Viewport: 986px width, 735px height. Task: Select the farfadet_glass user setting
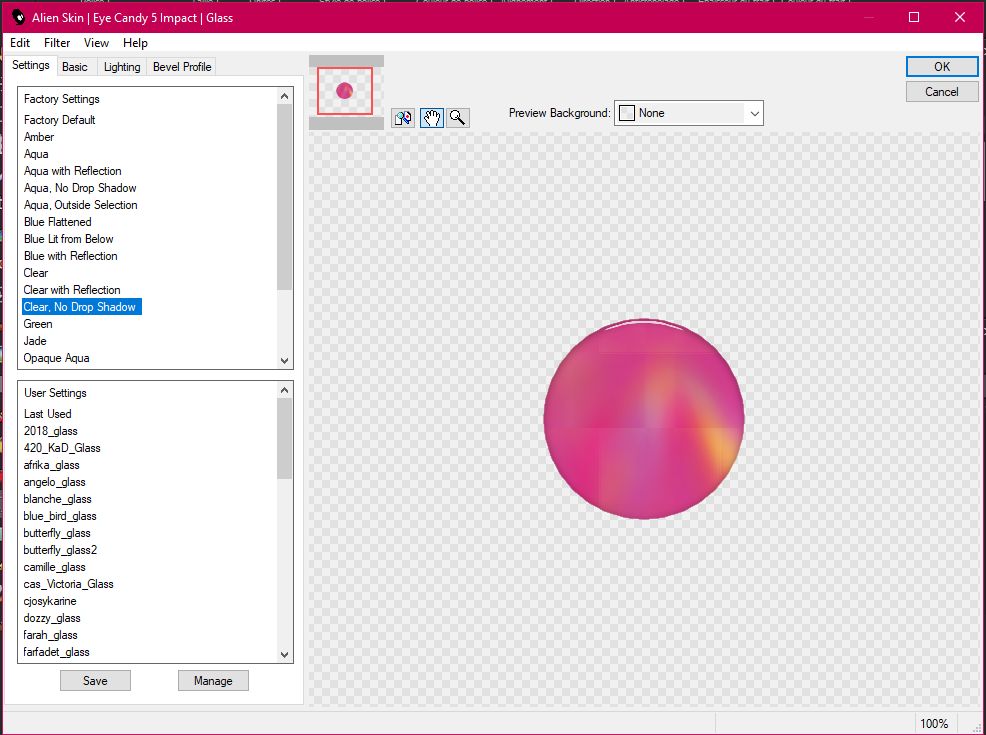(57, 651)
